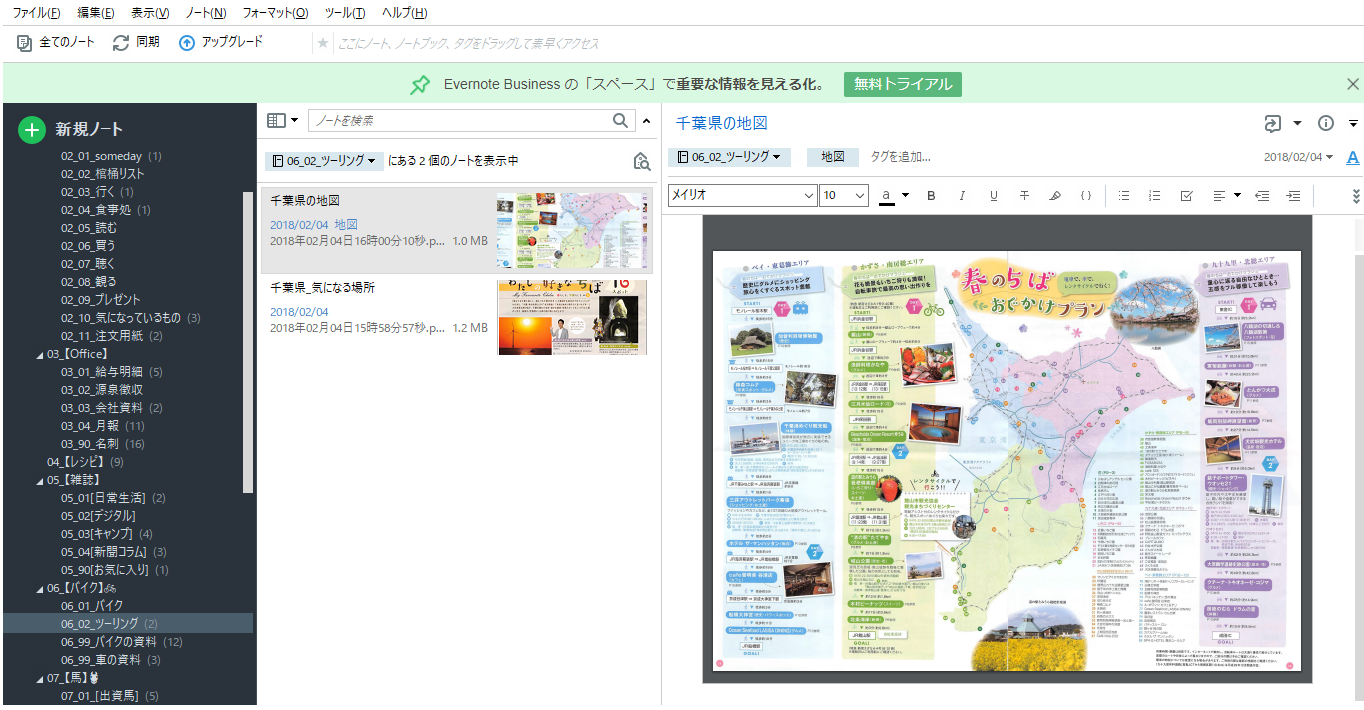Click the ノートを検索 search field

(x=460, y=121)
